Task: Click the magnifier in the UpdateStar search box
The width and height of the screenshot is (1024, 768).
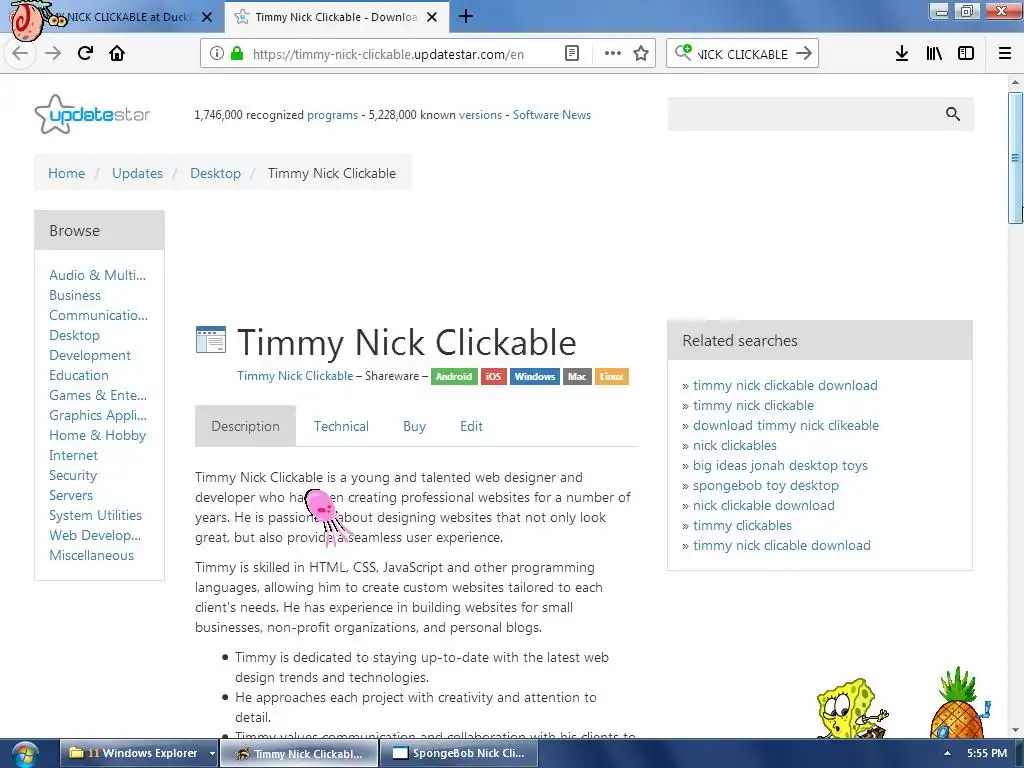Action: pyautogui.click(x=953, y=114)
